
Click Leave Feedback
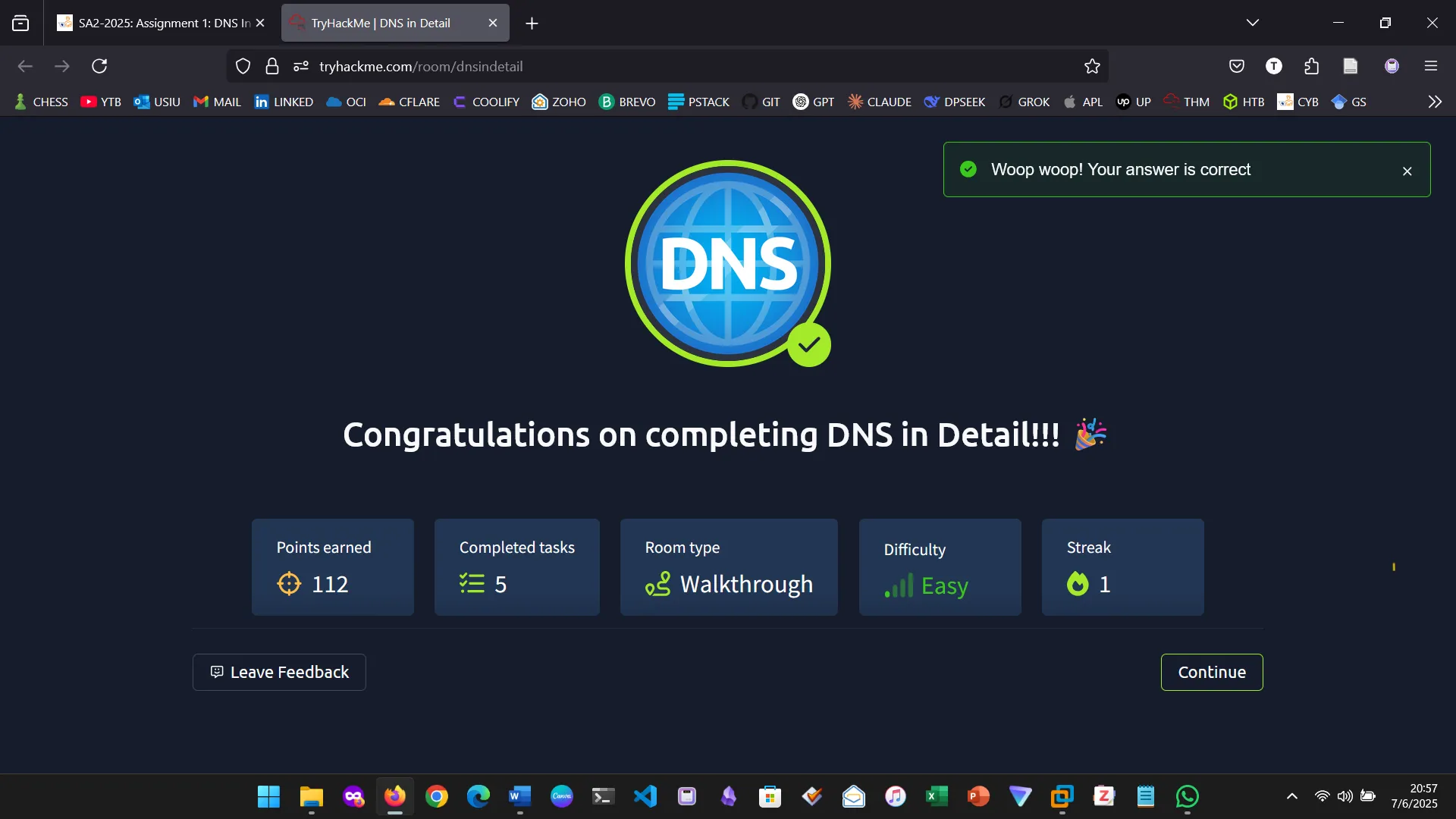tap(278, 672)
